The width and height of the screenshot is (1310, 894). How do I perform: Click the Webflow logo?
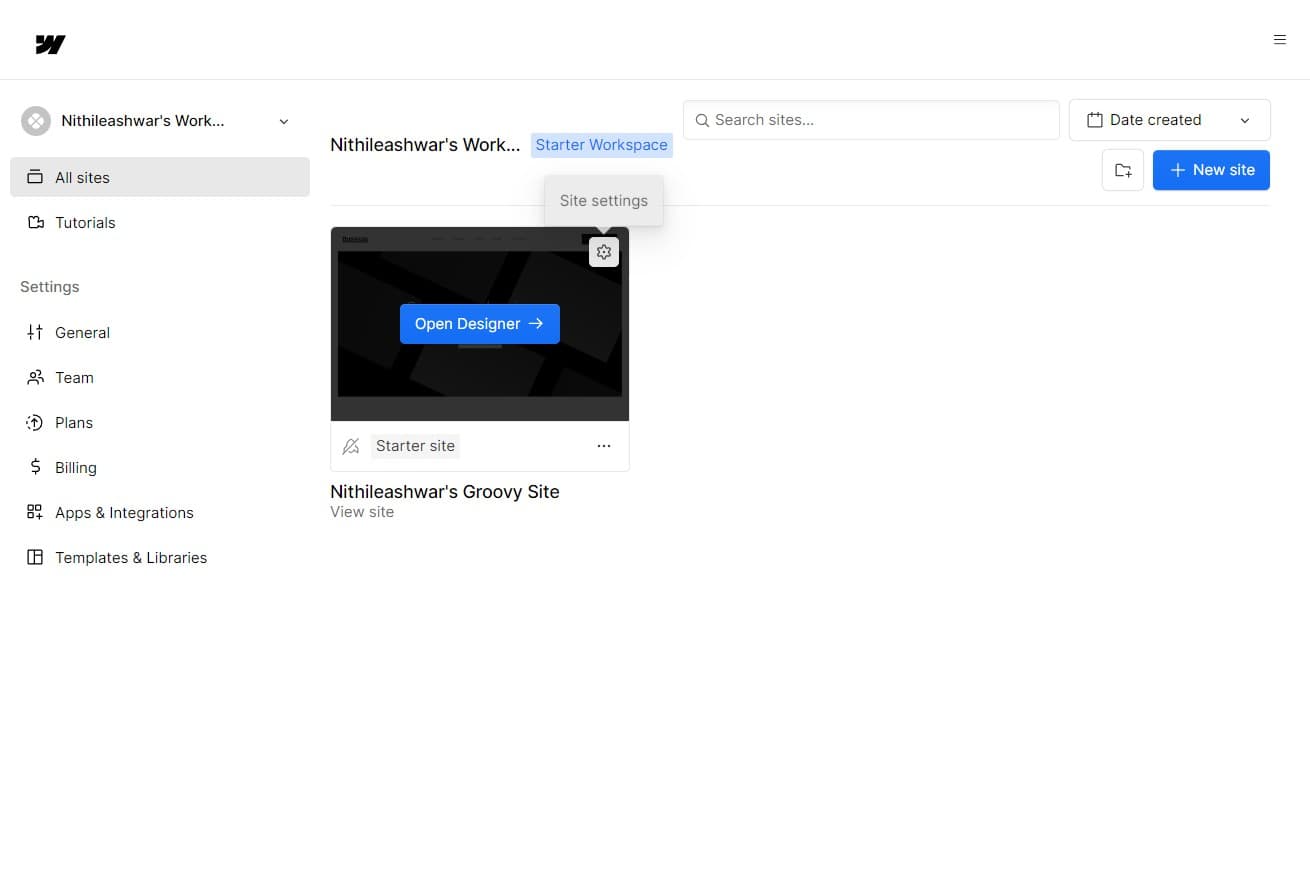pyautogui.click(x=50, y=44)
